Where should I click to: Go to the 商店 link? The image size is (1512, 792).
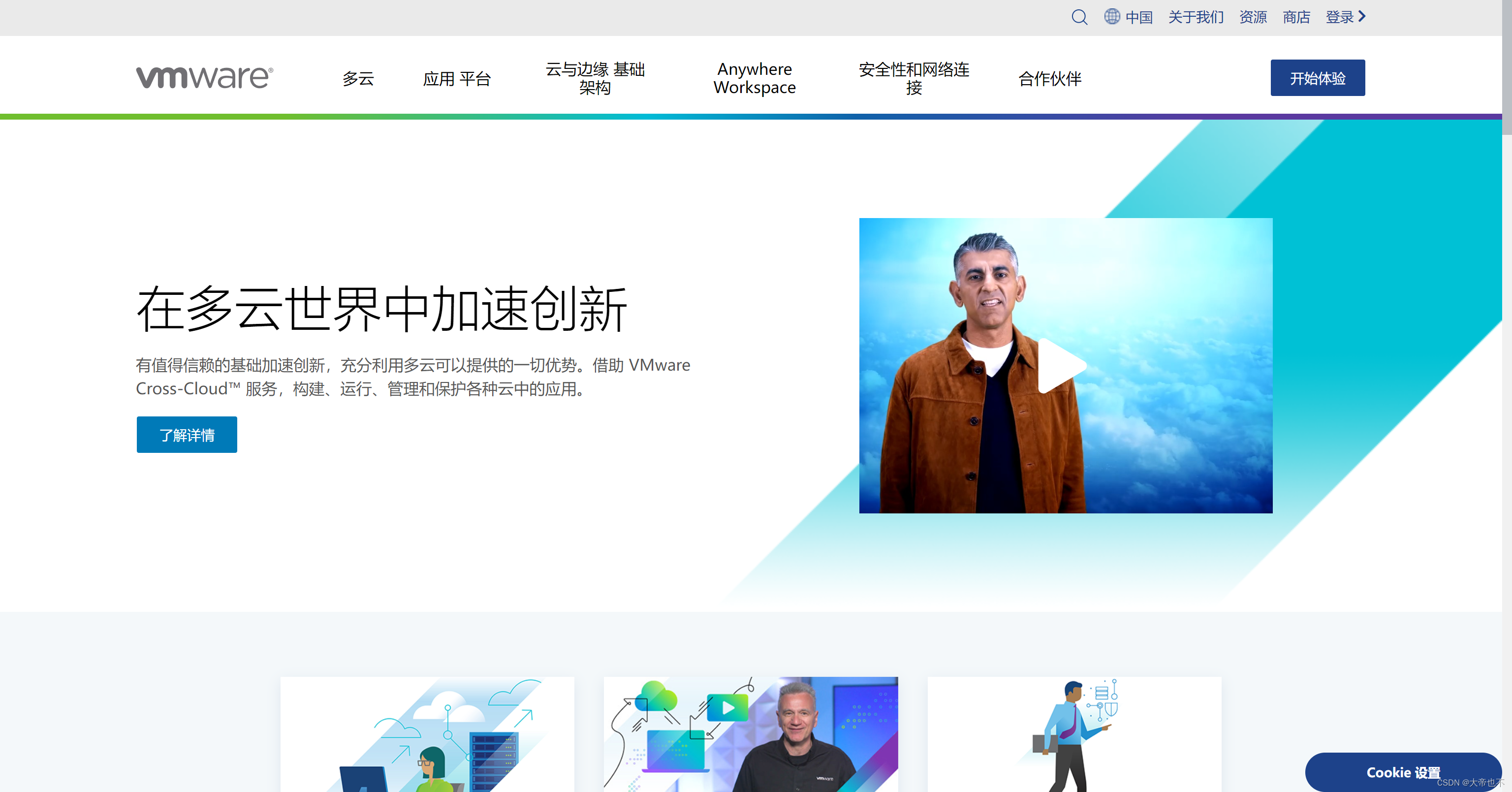click(x=1296, y=17)
